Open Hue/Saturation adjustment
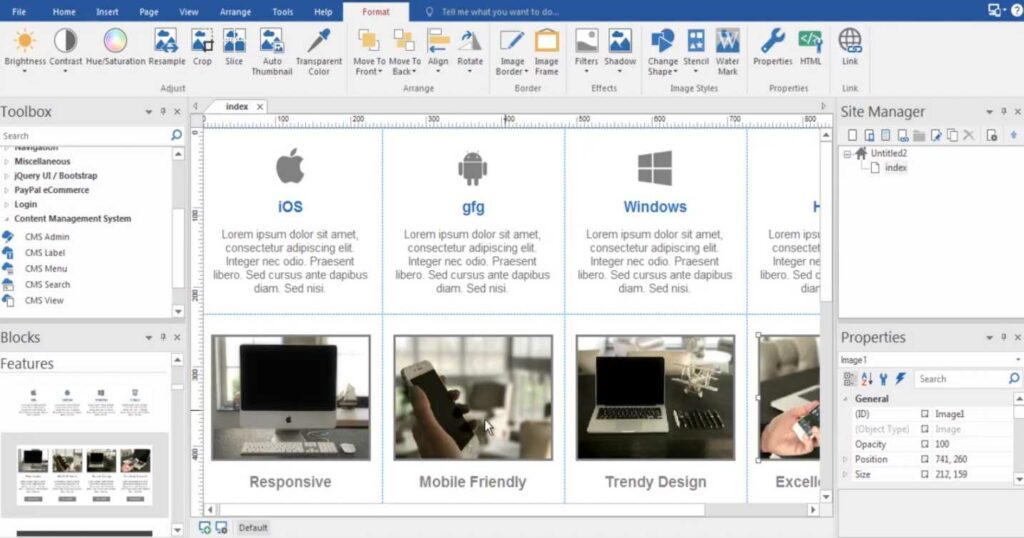The image size is (1024, 538). (x=115, y=47)
